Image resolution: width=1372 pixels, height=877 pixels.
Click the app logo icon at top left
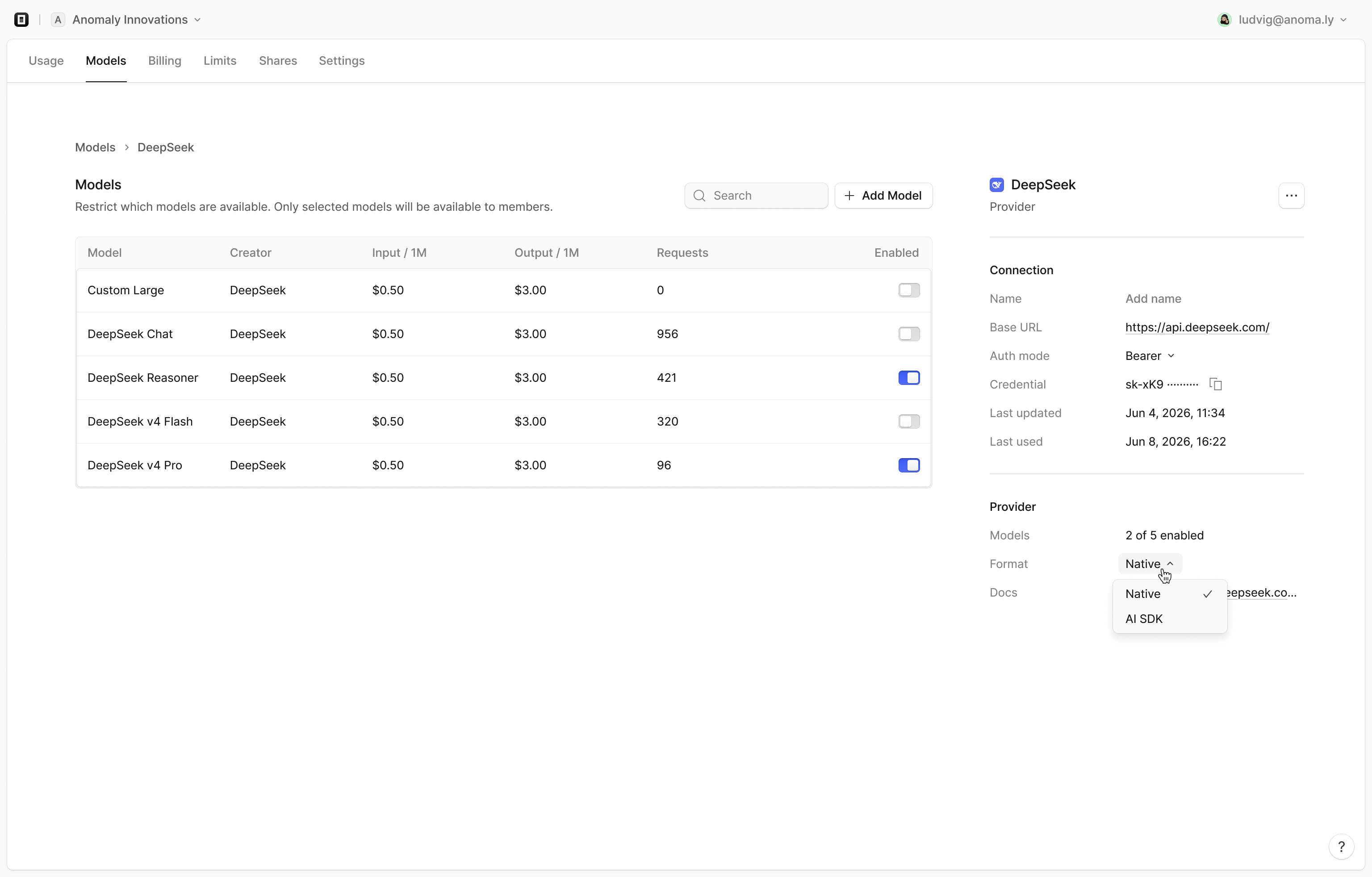click(21, 20)
